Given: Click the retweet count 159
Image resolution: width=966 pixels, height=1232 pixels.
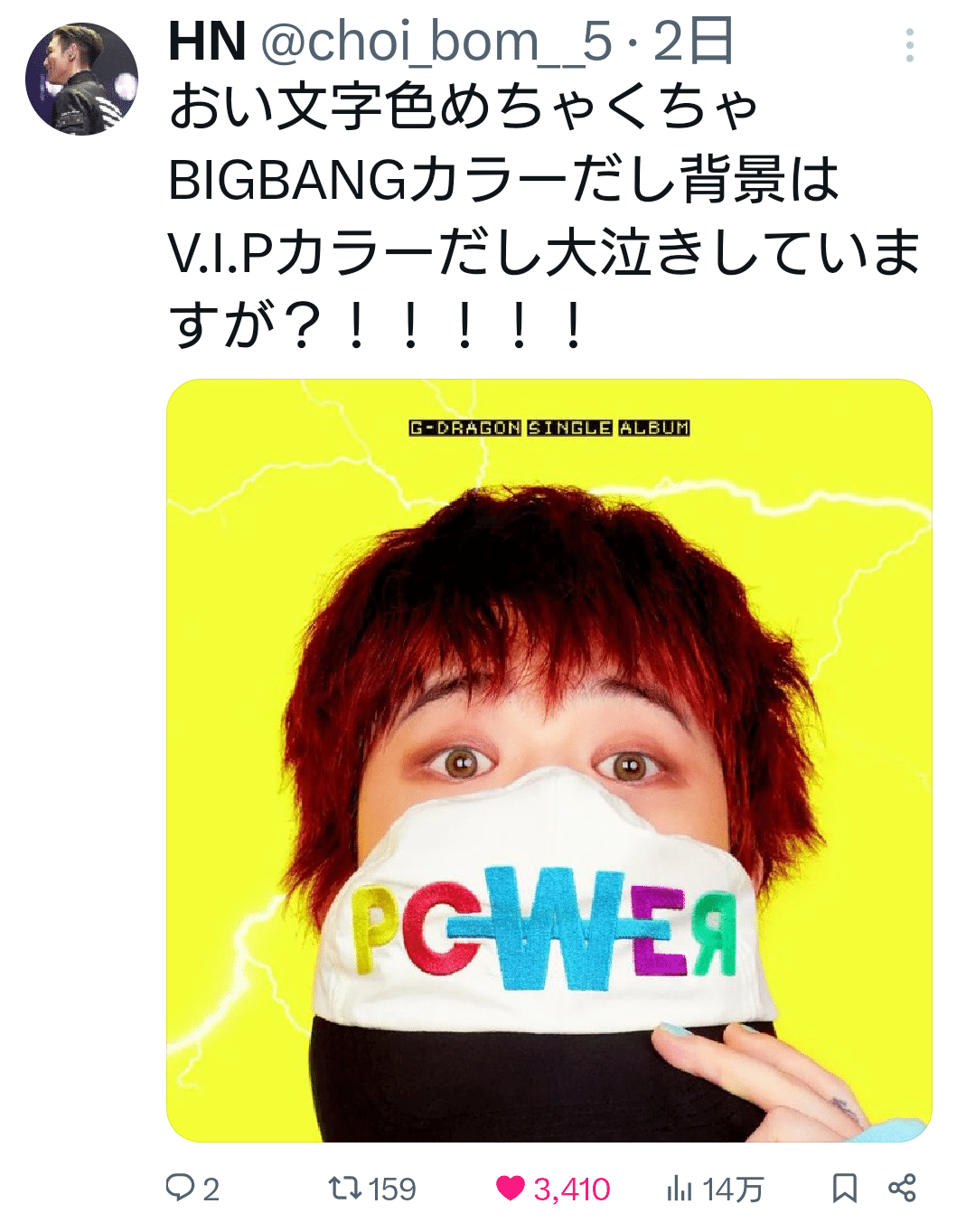Looking at the screenshot, I should pos(392,1189).
